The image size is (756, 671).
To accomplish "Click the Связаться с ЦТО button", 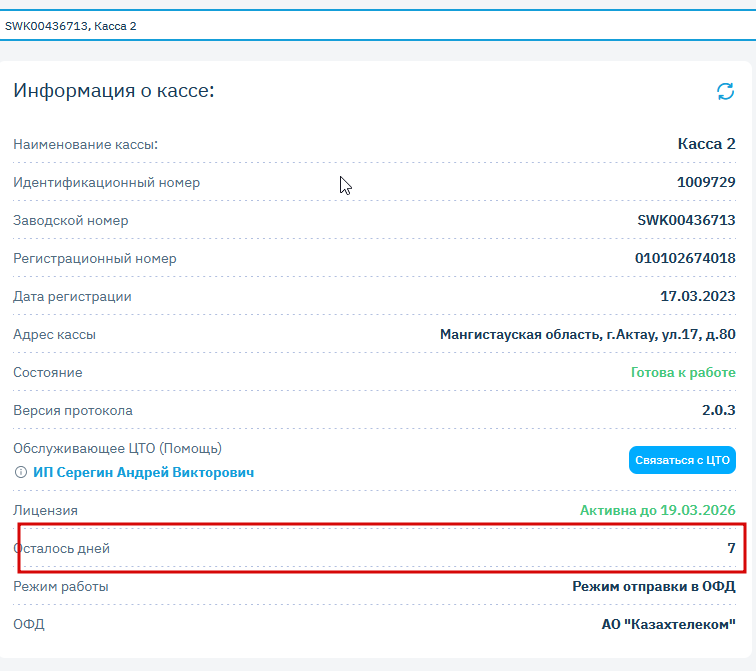I will coord(682,460).
